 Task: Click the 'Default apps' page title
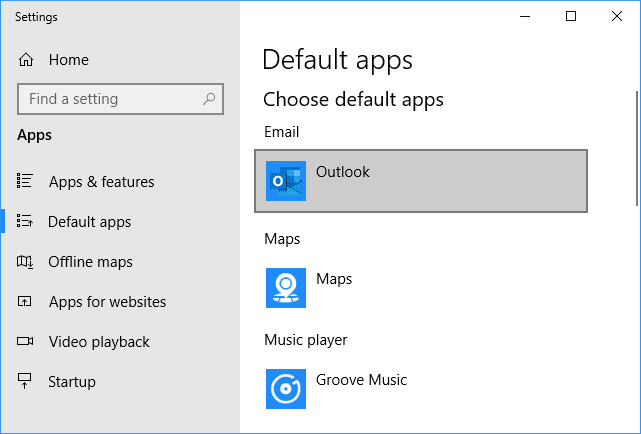tap(337, 60)
